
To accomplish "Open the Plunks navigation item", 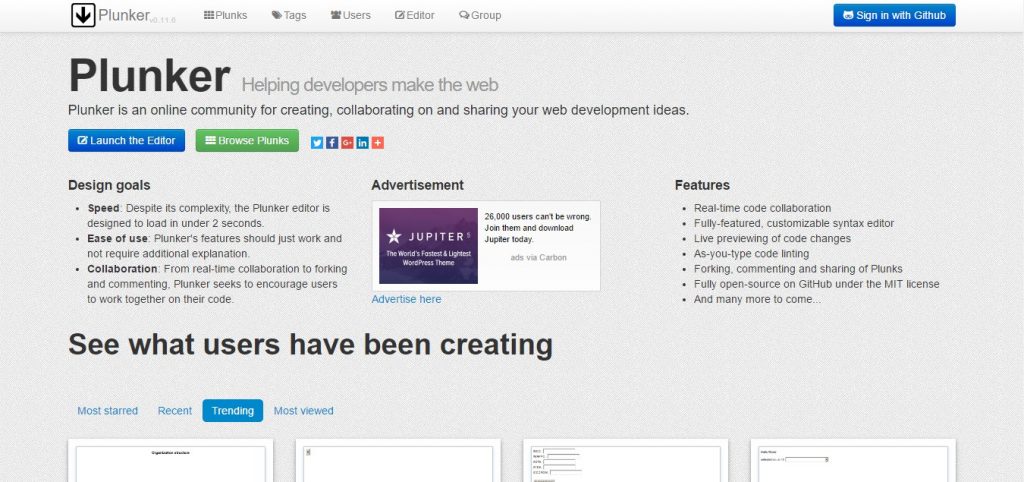I will click(x=225, y=15).
